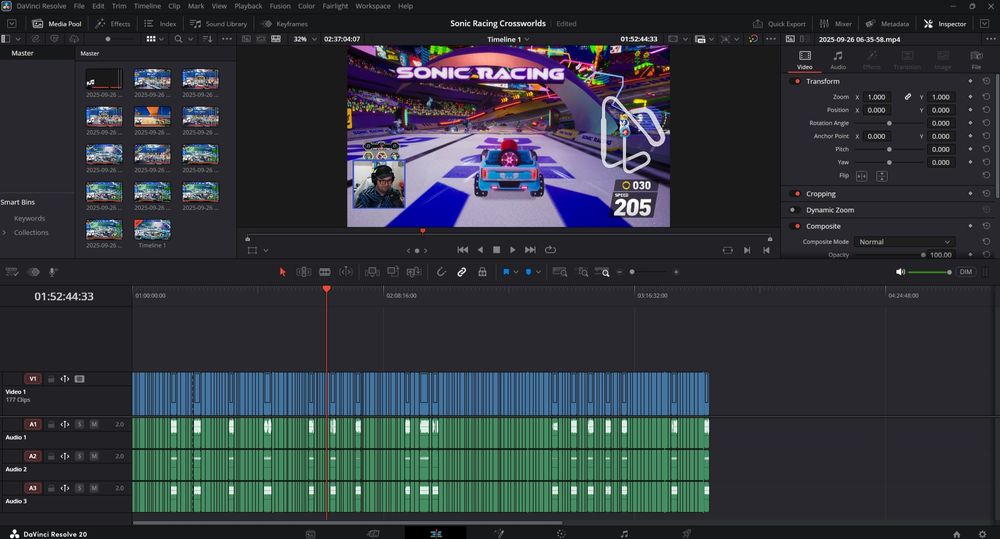Click the monitor volume slider
Viewport: 1000px width, 539px height.
point(930,272)
